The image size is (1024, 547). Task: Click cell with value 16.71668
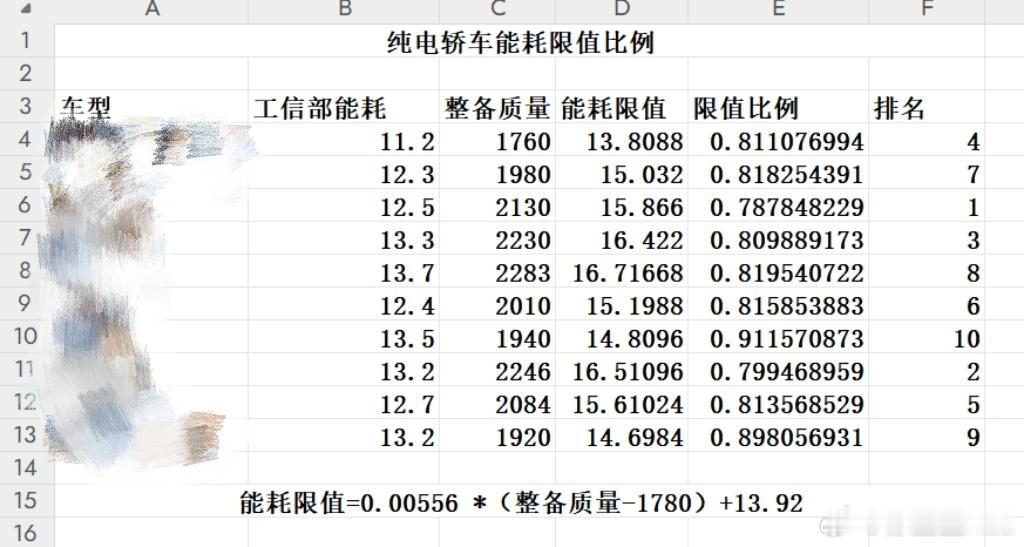622,272
